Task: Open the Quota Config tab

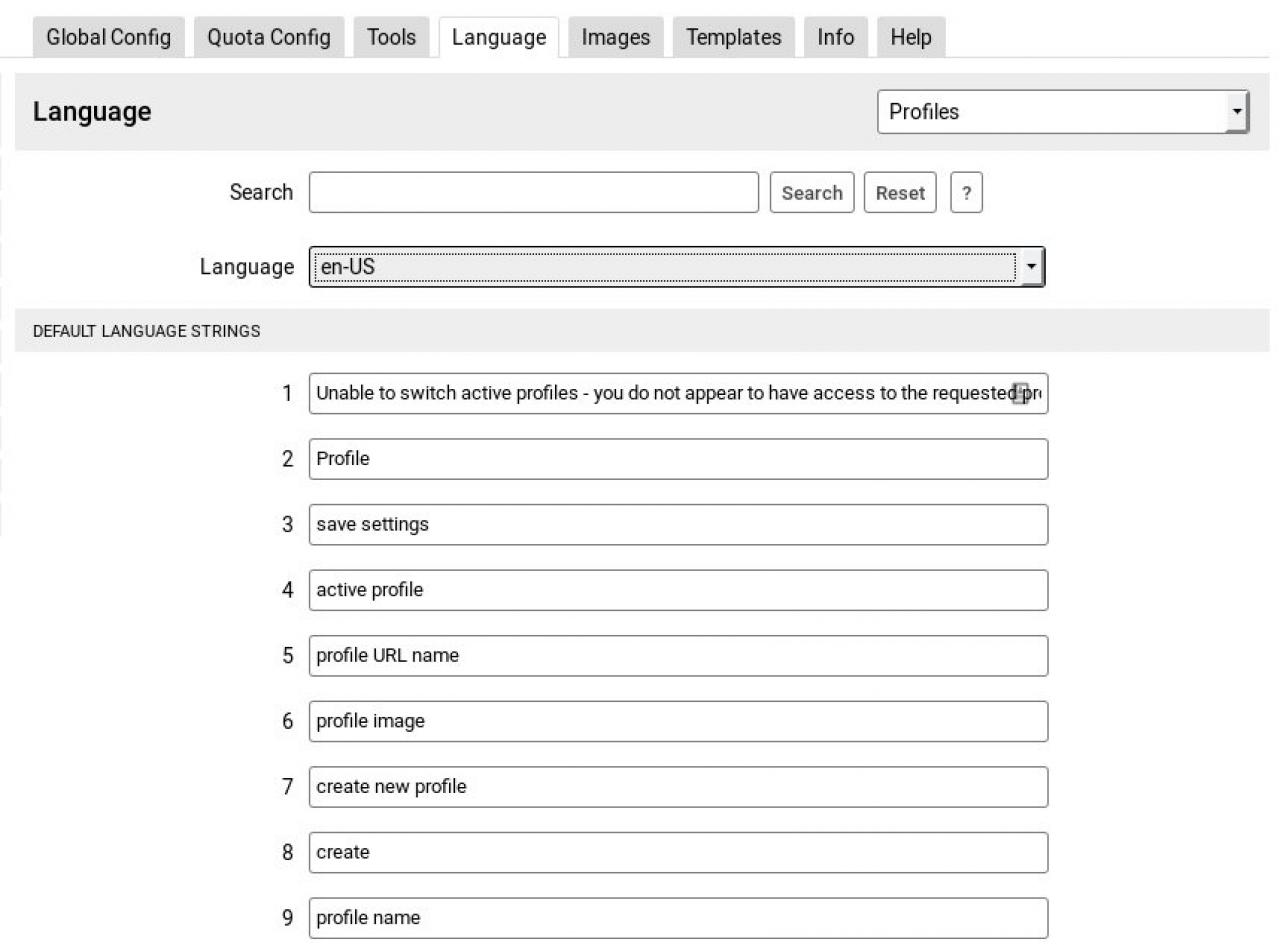Action: click(268, 38)
